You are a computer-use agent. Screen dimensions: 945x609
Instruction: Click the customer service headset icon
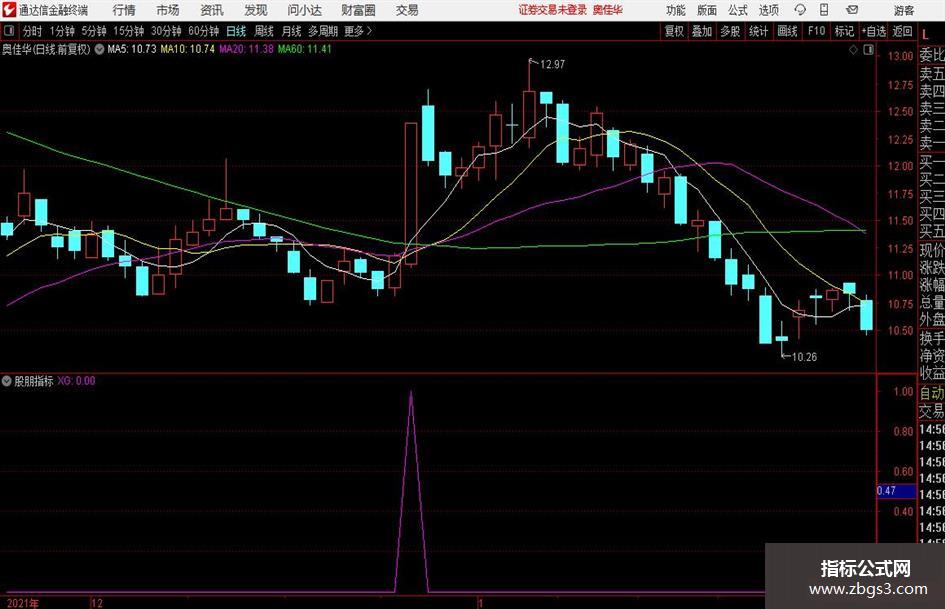tap(800, 10)
